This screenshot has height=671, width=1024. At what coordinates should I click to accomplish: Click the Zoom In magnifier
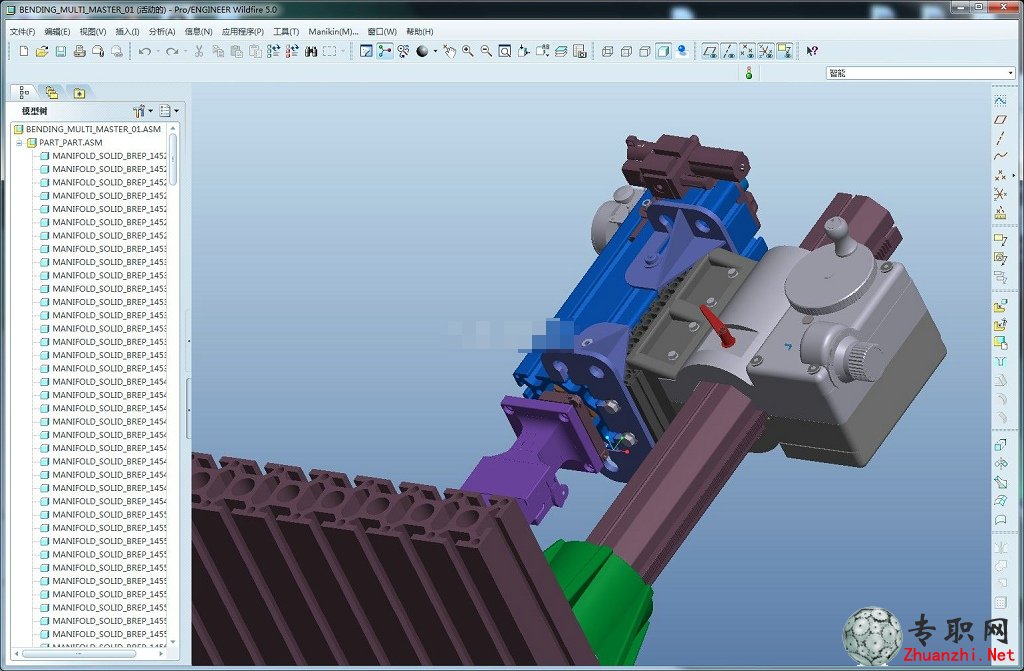tap(468, 51)
